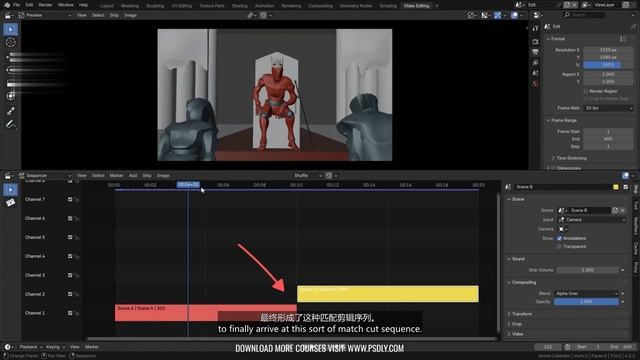640x360 pixels.
Task: Select the blade cut tool in sequencer
Action: pyautogui.click(x=11, y=202)
